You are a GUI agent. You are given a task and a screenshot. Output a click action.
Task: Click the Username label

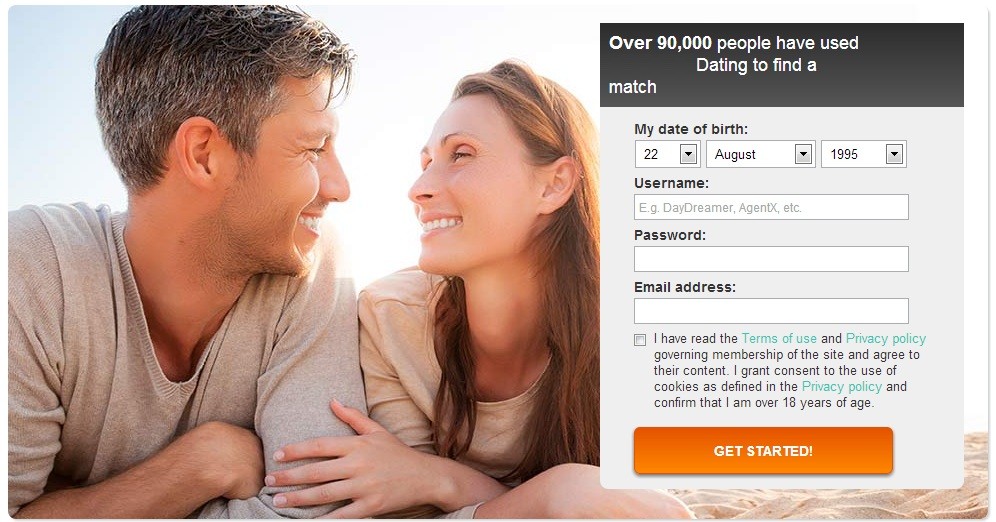coord(671,184)
